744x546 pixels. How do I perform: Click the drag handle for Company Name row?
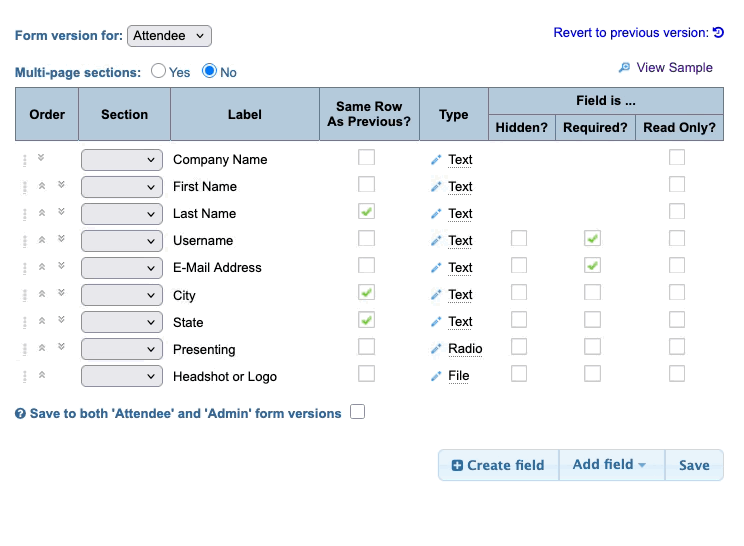click(24, 159)
